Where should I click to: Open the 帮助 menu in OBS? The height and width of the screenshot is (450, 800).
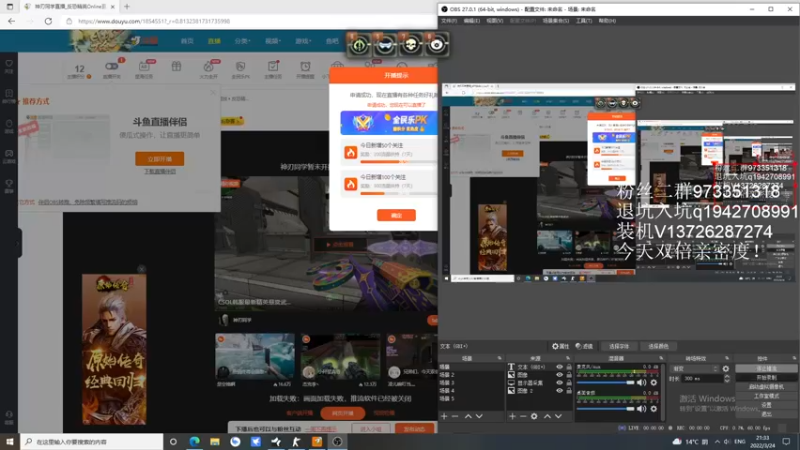(607, 21)
